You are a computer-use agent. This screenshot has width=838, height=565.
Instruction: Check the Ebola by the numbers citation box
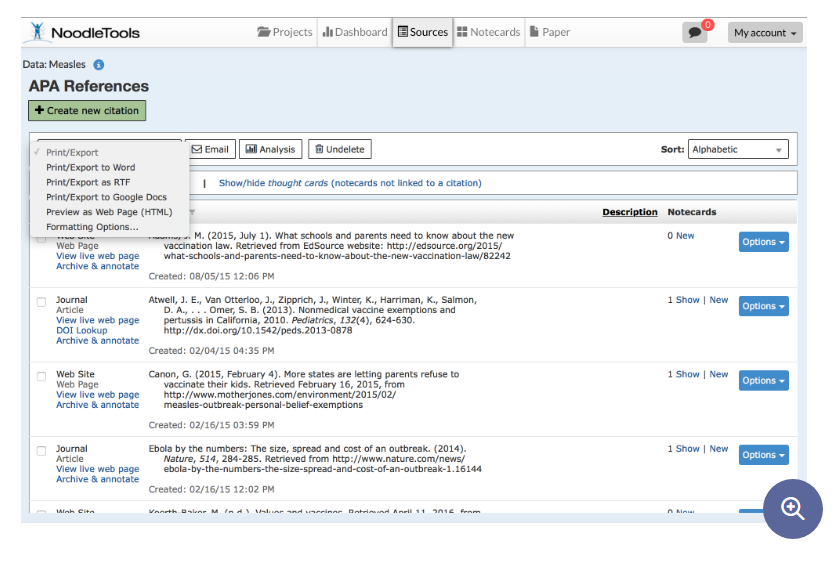pyautogui.click(x=41, y=450)
